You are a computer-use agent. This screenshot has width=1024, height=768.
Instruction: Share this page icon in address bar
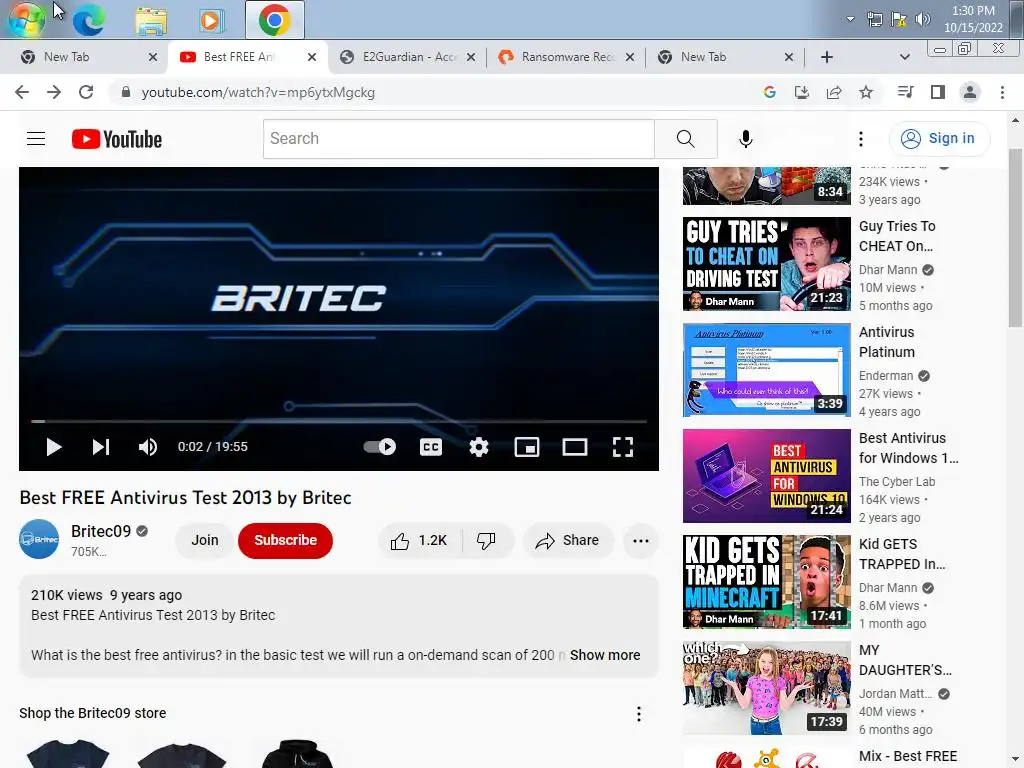[x=834, y=92]
